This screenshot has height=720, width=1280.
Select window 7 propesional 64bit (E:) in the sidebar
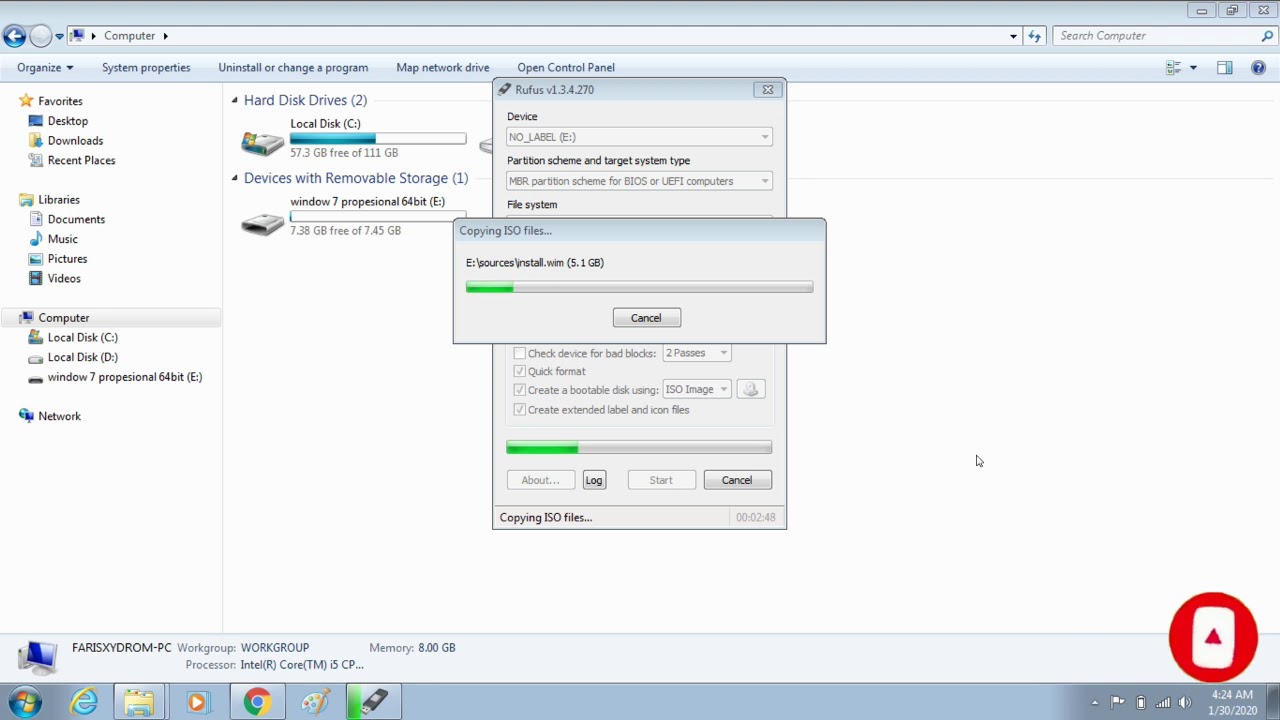[x=124, y=377]
